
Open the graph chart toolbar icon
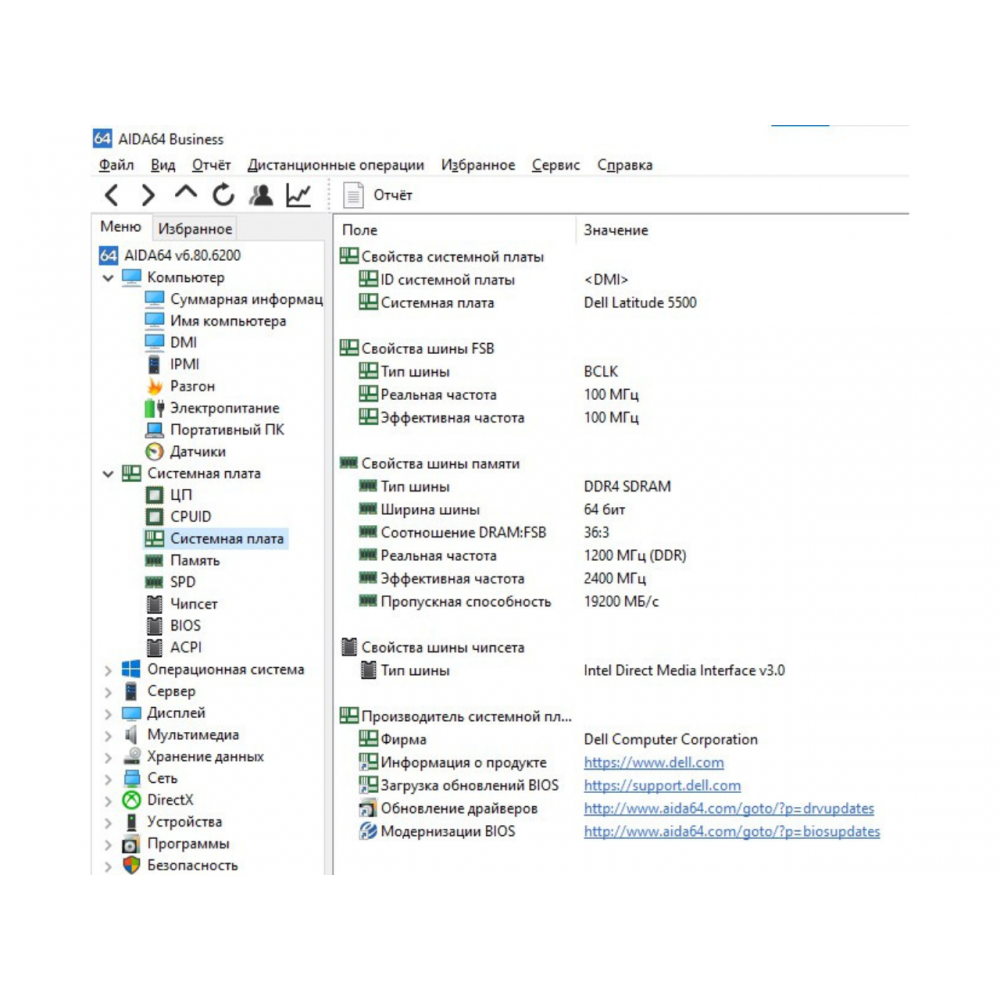298,195
